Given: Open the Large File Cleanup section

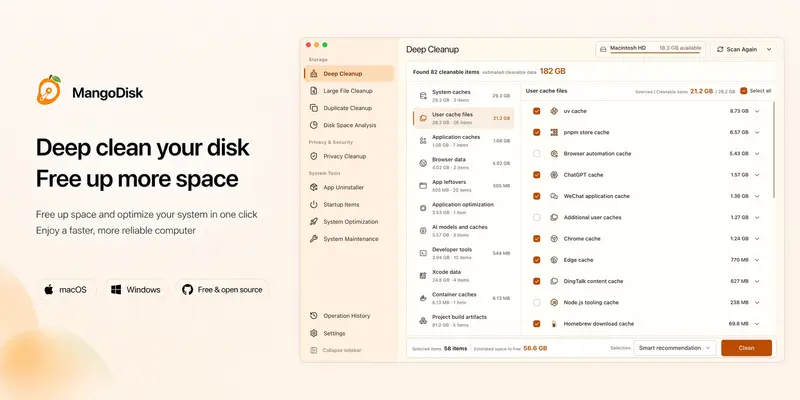Looking at the screenshot, I should click(348, 91).
